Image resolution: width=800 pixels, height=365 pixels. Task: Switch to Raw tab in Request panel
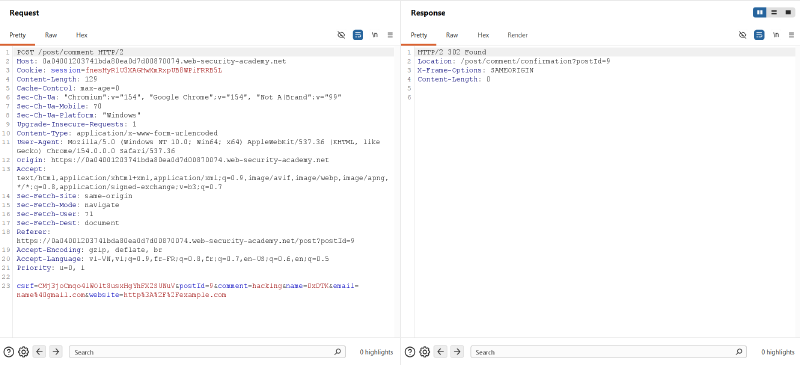coord(51,35)
